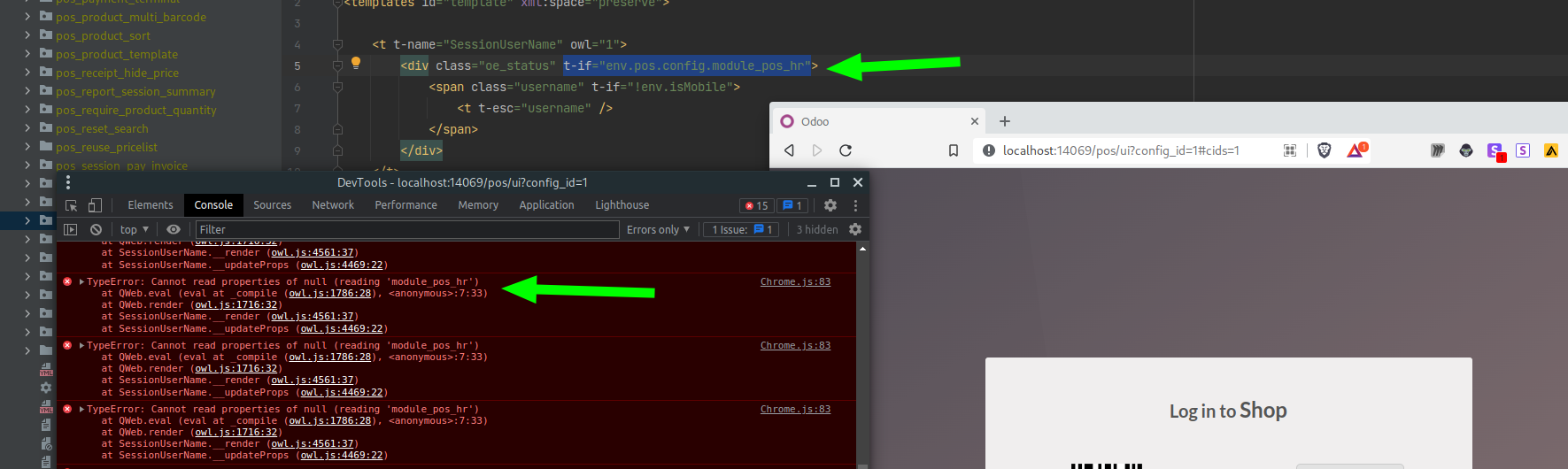Open owl.js:1786:28 link in first TypeError
This screenshot has height=469, width=1568.
(x=330, y=294)
